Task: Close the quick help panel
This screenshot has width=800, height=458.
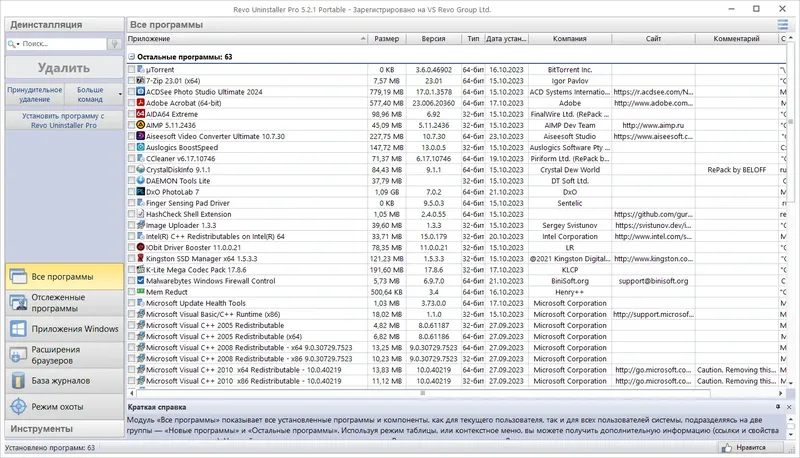Action: pos(789,407)
